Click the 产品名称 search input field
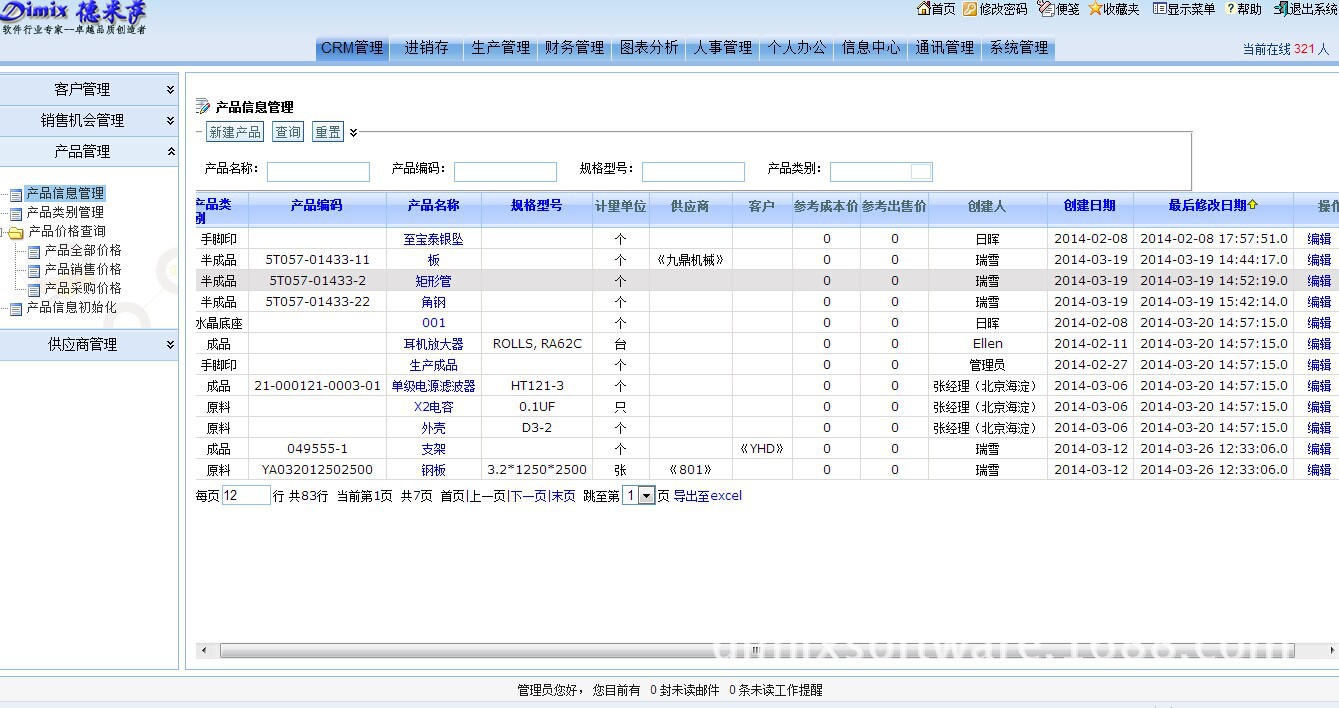Image resolution: width=1339 pixels, height=708 pixels. tap(318, 172)
